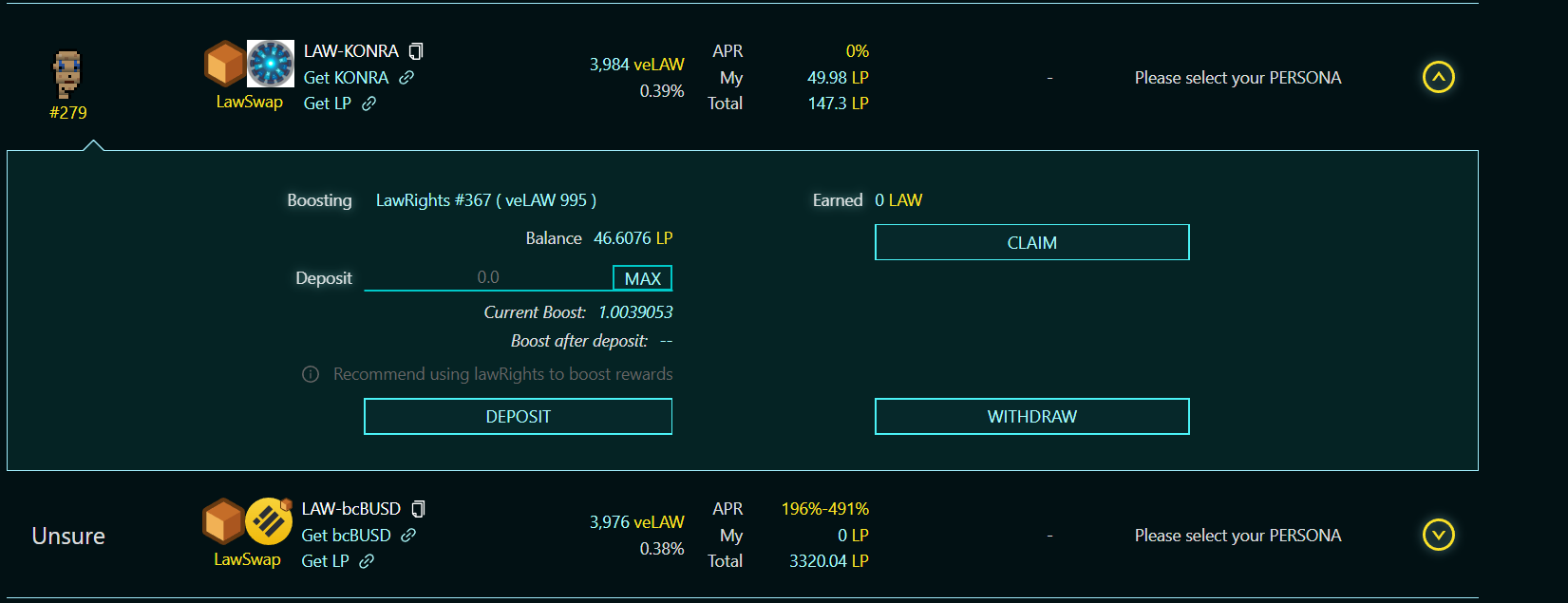Click the LawSwap cube logo in LAW-KONRA row
This screenshot has height=603, width=1568.
click(x=225, y=64)
